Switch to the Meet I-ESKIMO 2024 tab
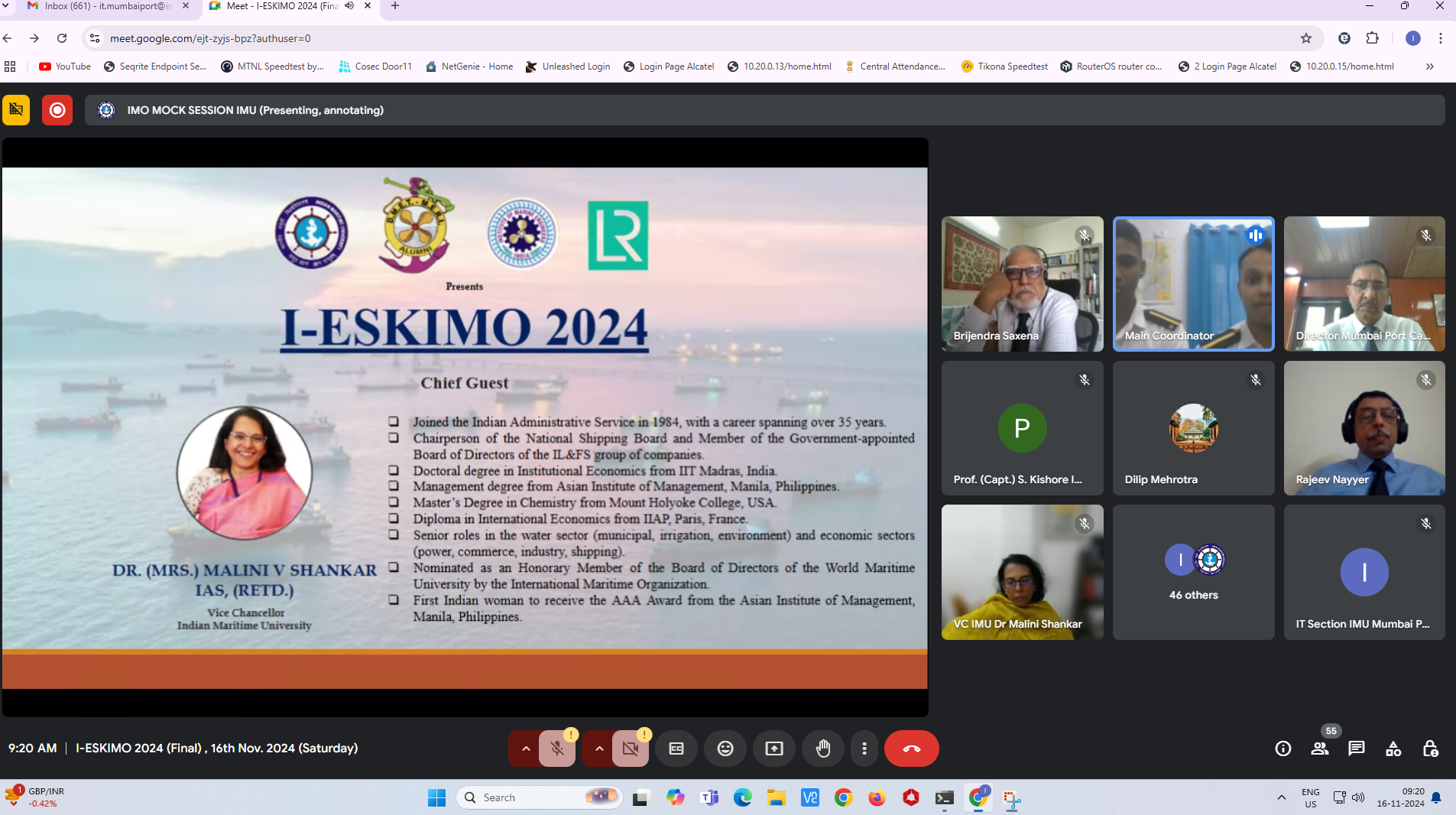The image size is (1456, 815). click(281, 6)
